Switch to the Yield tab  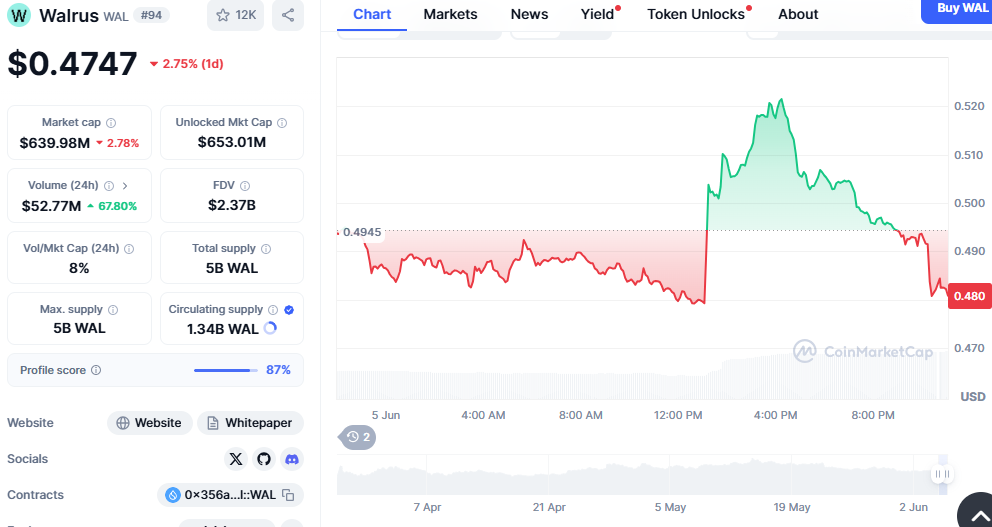coord(598,14)
